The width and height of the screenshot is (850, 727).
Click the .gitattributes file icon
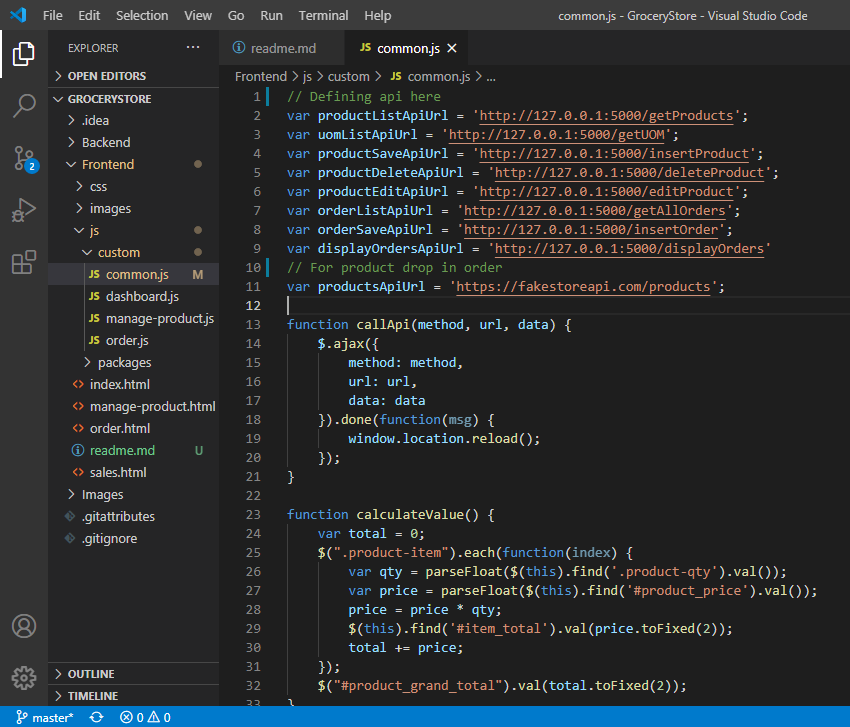coord(70,516)
